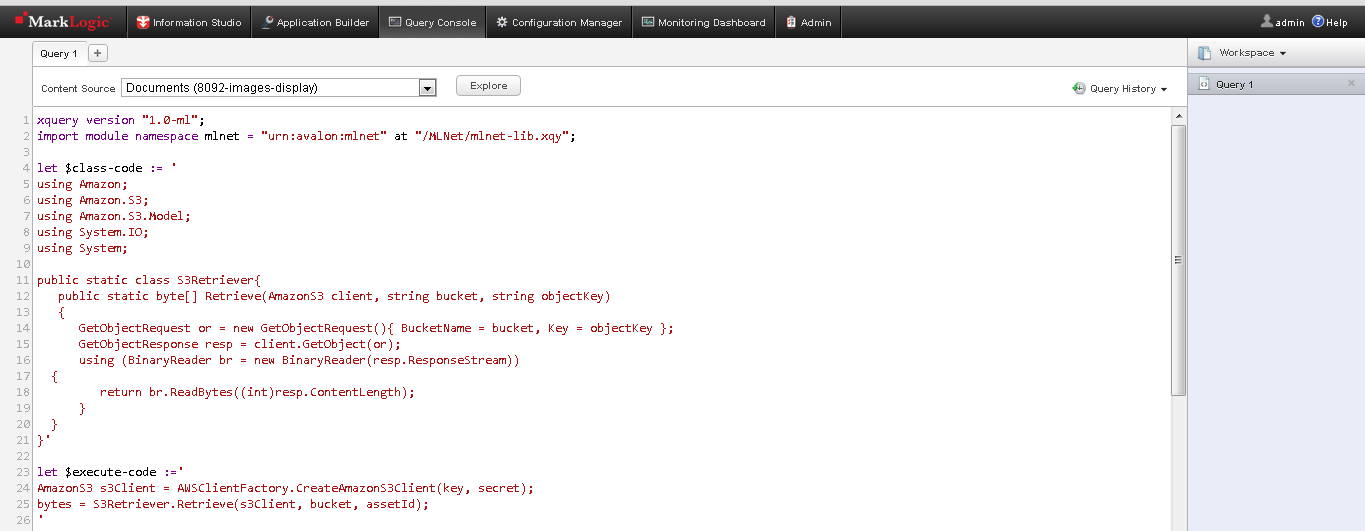Open the Help link
Screen dimensions: 1365x531
[1337, 22]
